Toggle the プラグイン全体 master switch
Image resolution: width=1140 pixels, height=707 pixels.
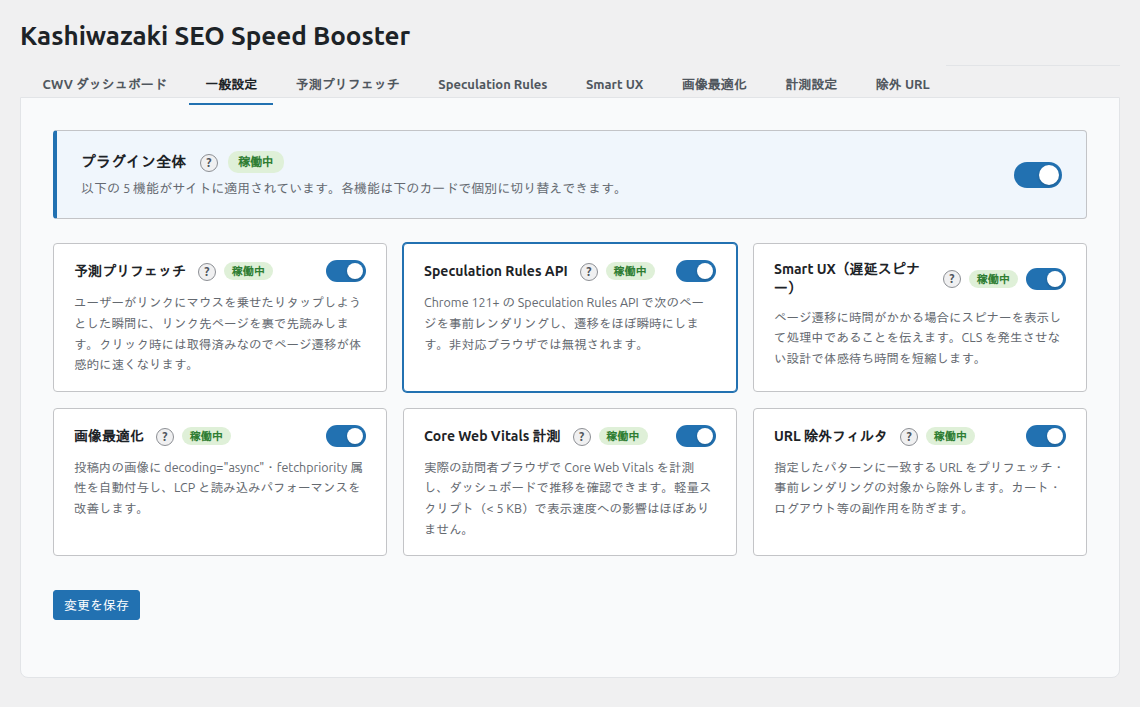pos(1037,175)
